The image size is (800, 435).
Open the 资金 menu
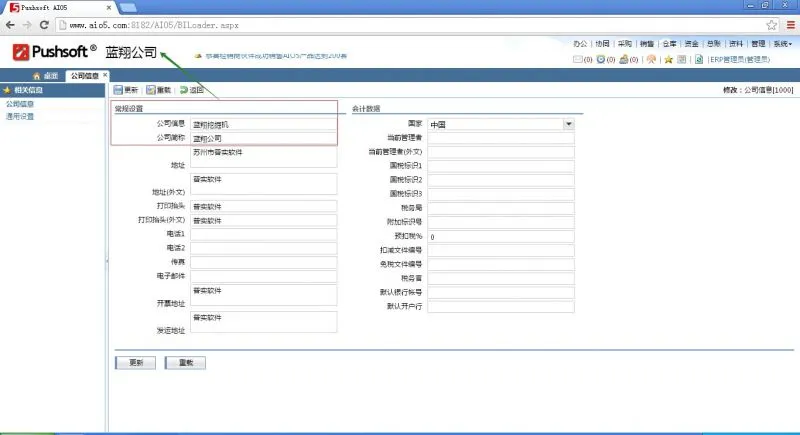tap(691, 44)
